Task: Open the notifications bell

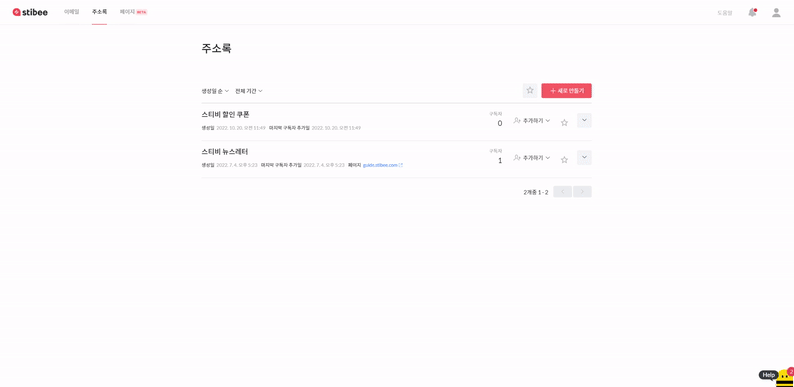Action: coord(752,12)
